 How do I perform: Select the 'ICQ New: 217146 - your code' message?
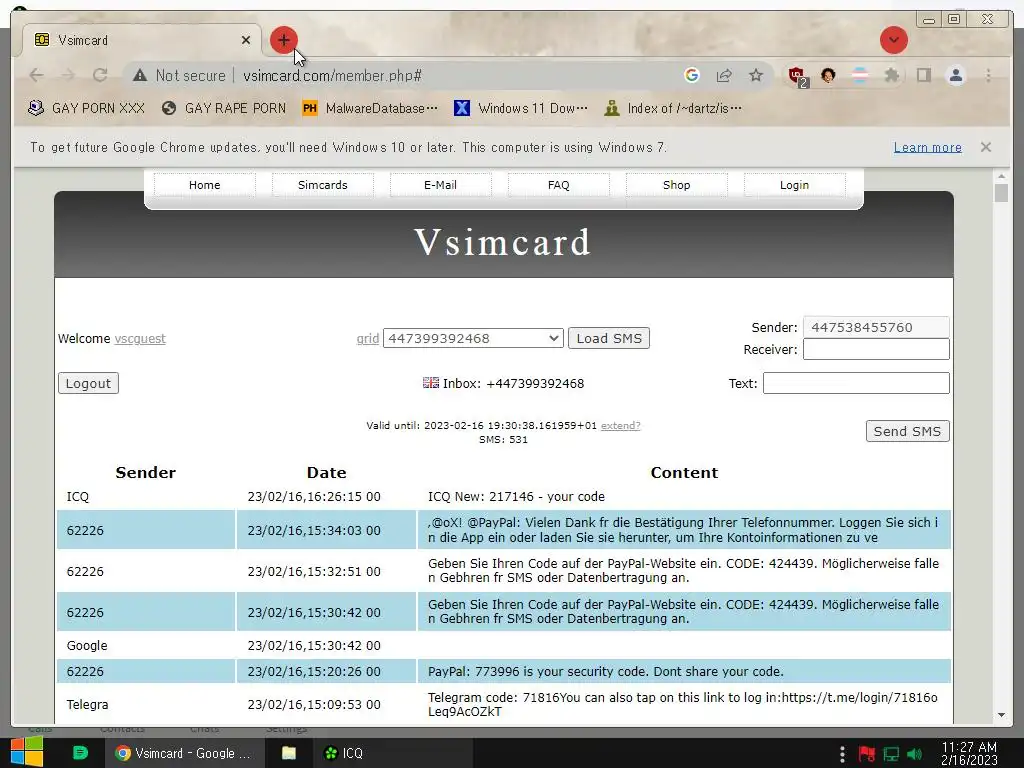click(x=516, y=496)
